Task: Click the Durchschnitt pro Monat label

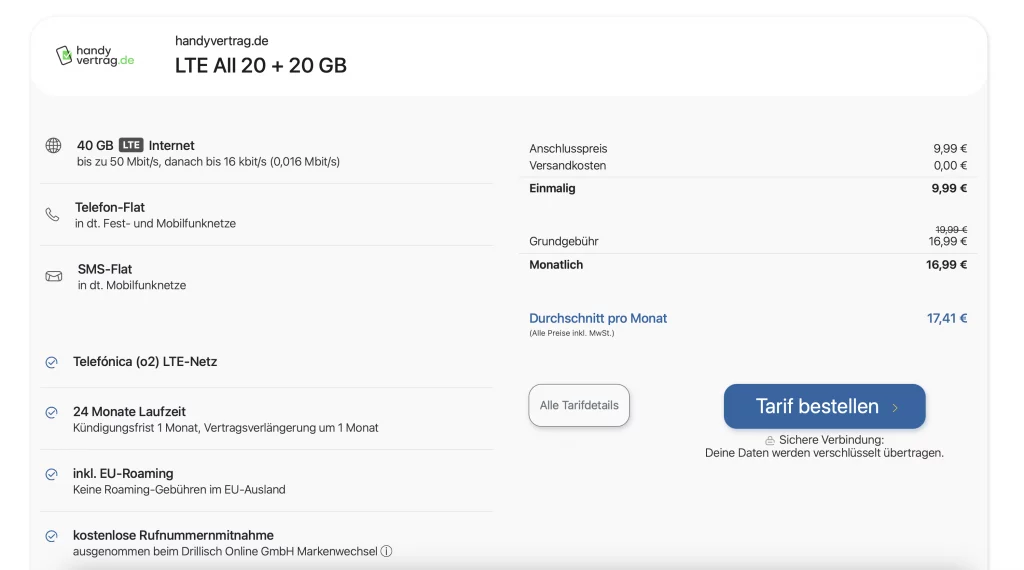Action: click(x=598, y=318)
